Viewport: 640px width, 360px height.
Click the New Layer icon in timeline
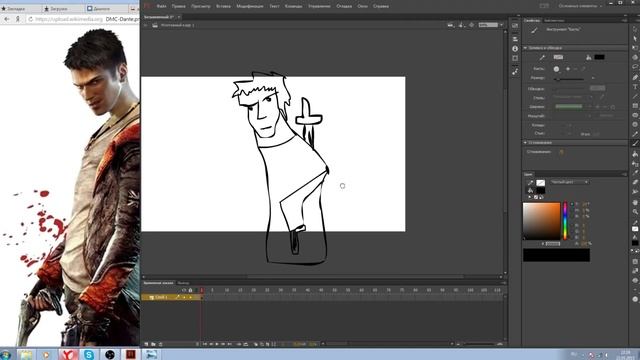[146, 344]
